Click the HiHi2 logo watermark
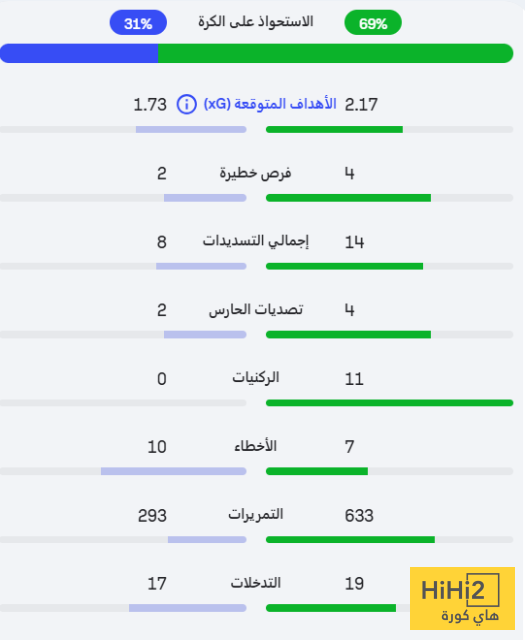Screen dimensions: 525x640 coord(462,598)
